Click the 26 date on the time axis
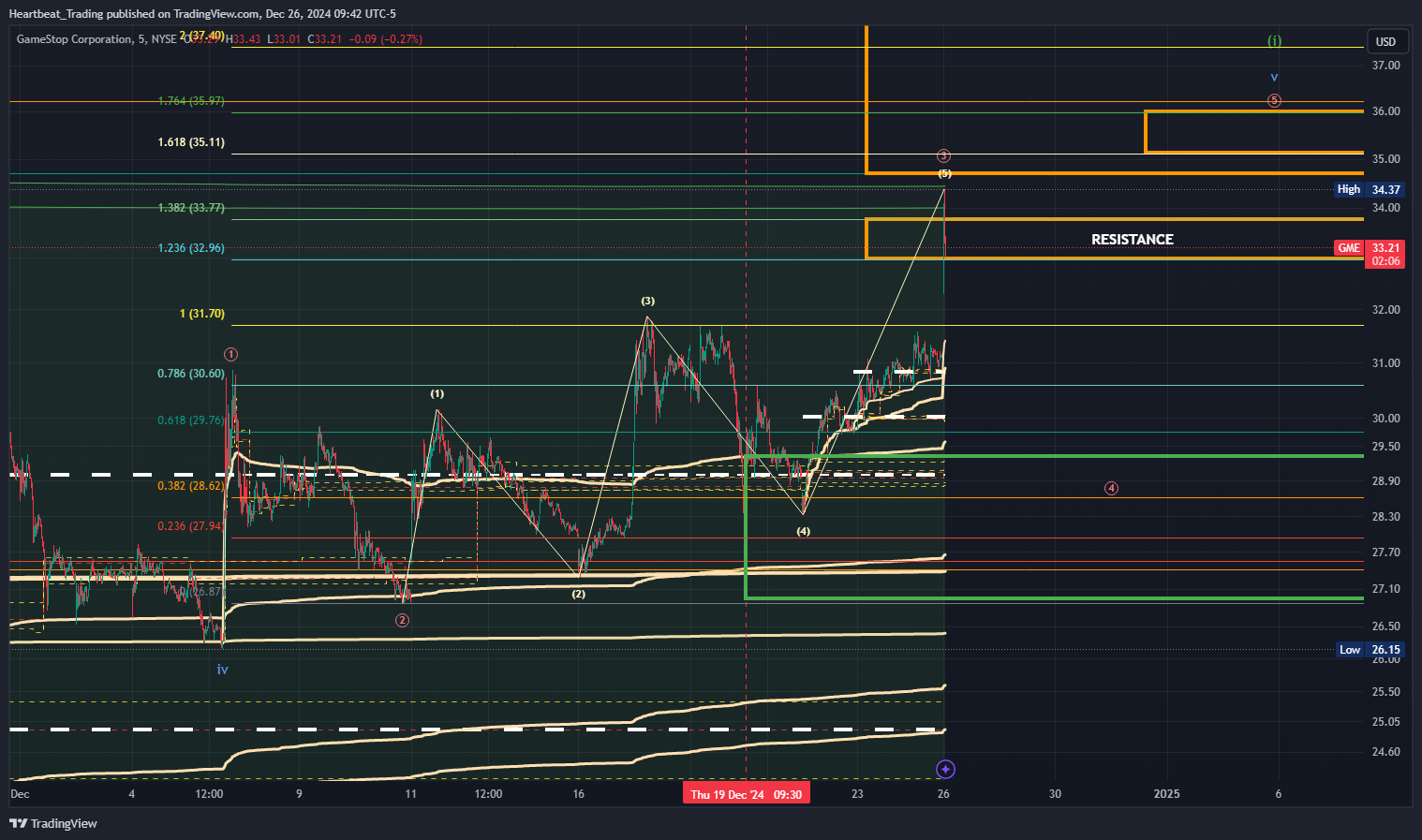 point(943,794)
